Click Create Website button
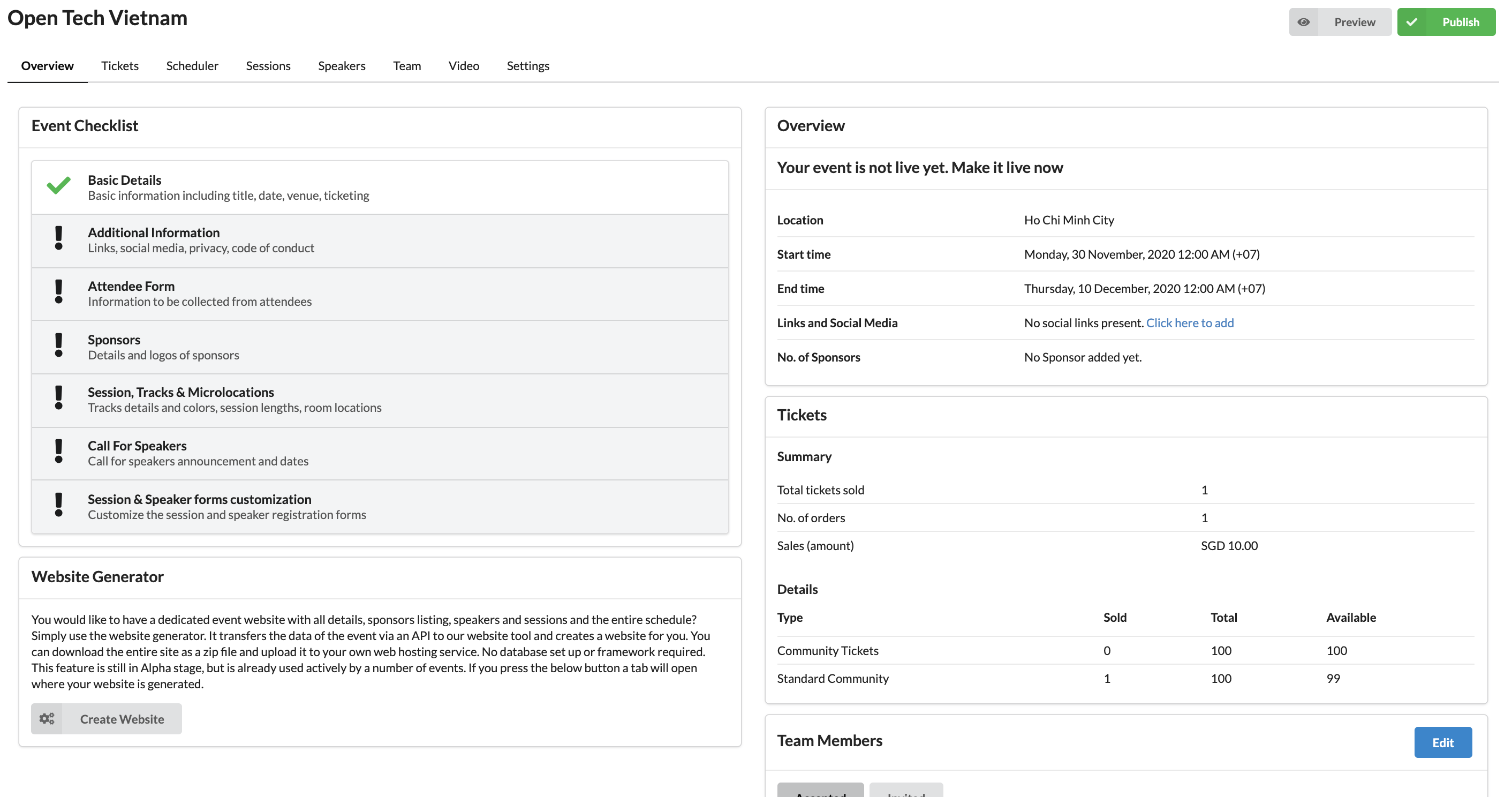This screenshot has height=797, width=1512. coord(106,719)
